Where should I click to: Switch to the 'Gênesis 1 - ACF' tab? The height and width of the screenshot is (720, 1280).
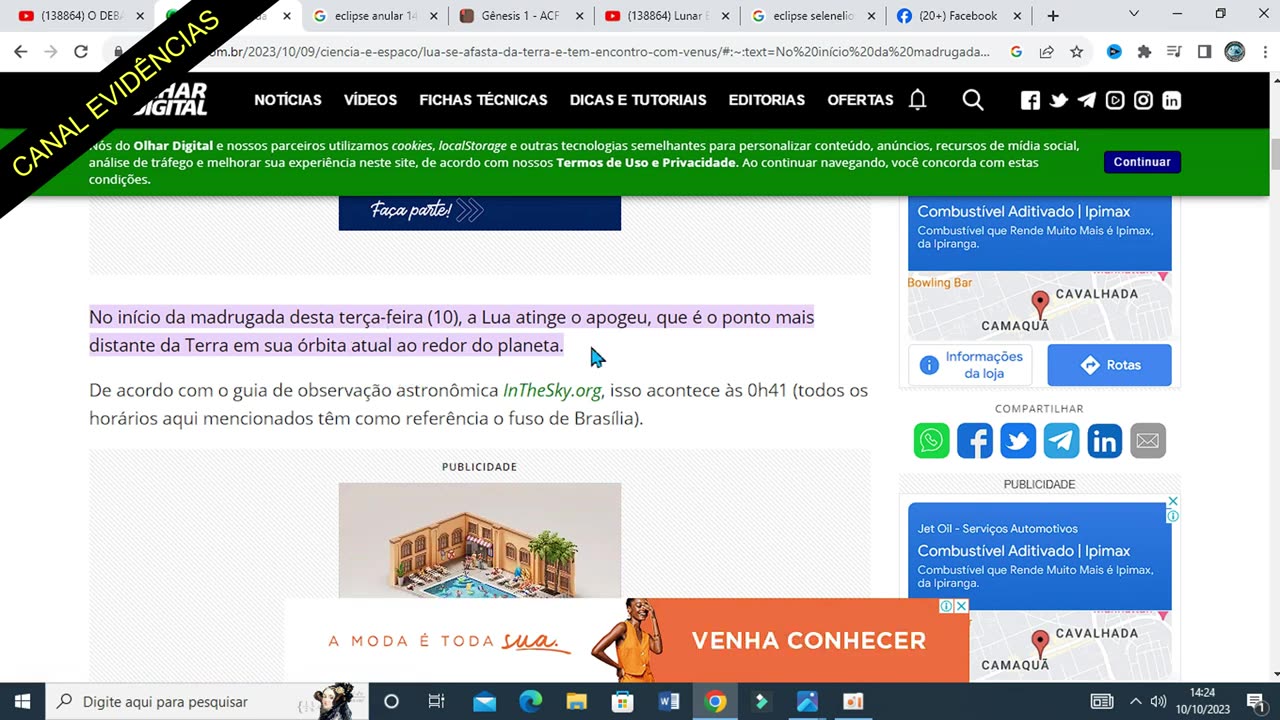click(x=520, y=16)
